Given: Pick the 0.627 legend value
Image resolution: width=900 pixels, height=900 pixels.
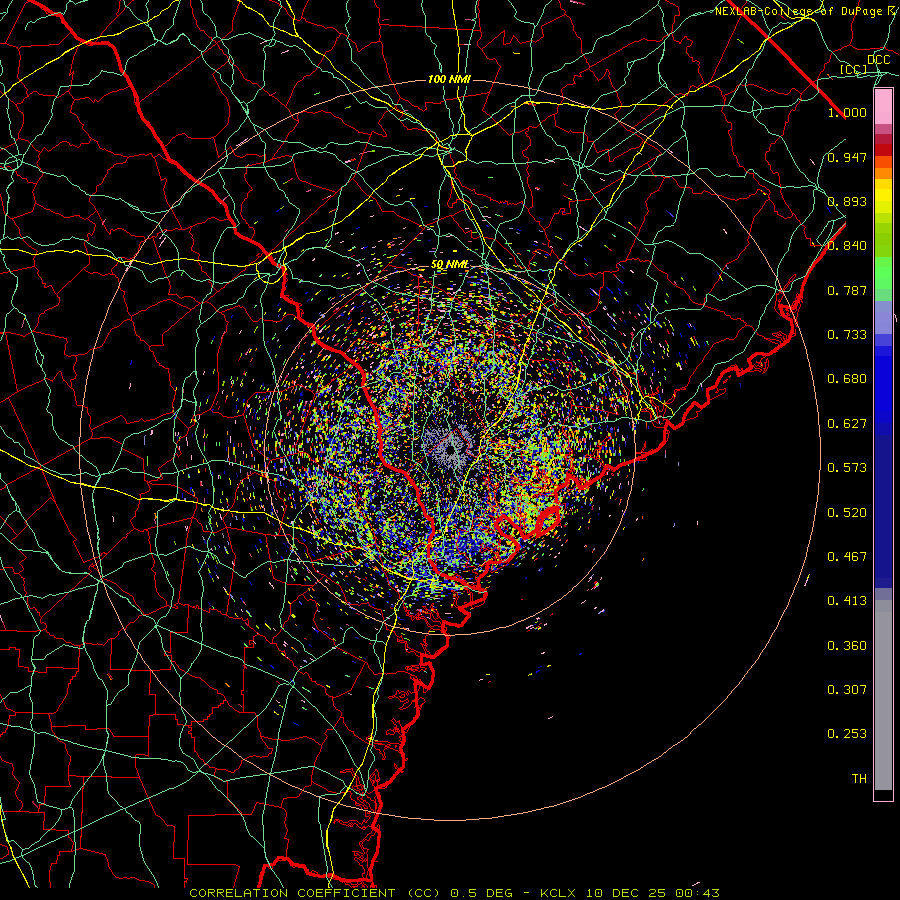Looking at the screenshot, I should pos(847,424).
